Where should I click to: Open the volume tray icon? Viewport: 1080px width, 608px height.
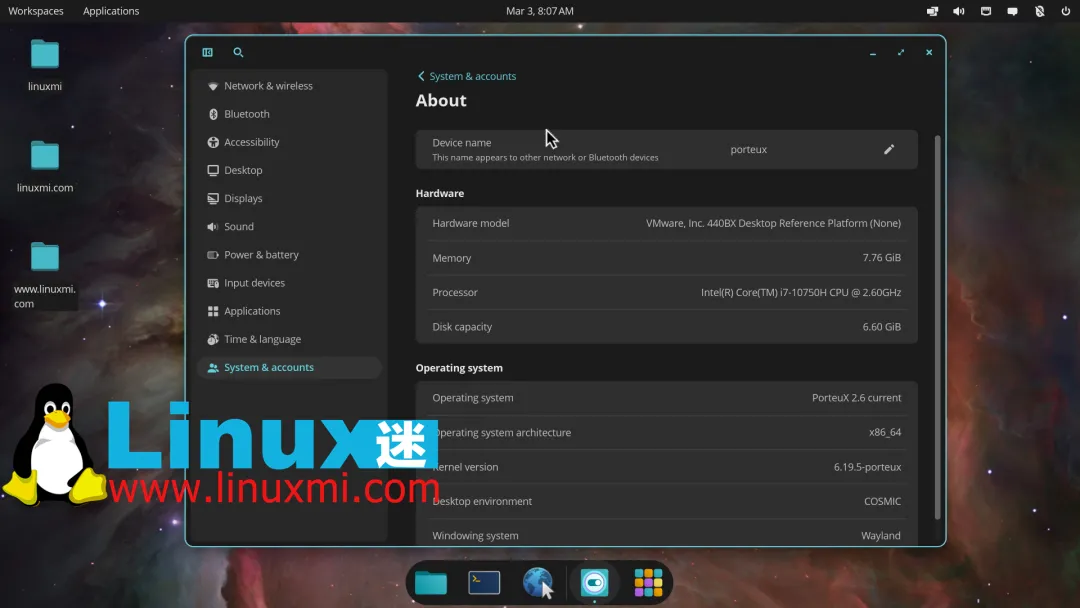coord(959,11)
